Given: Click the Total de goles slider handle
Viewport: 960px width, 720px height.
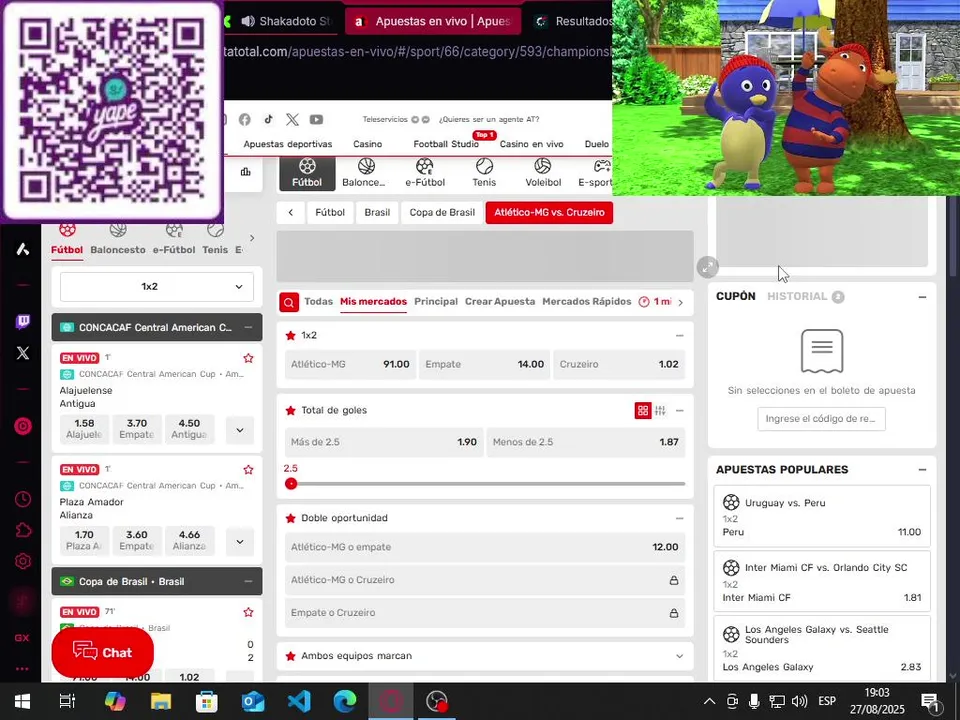Looking at the screenshot, I should (x=291, y=484).
